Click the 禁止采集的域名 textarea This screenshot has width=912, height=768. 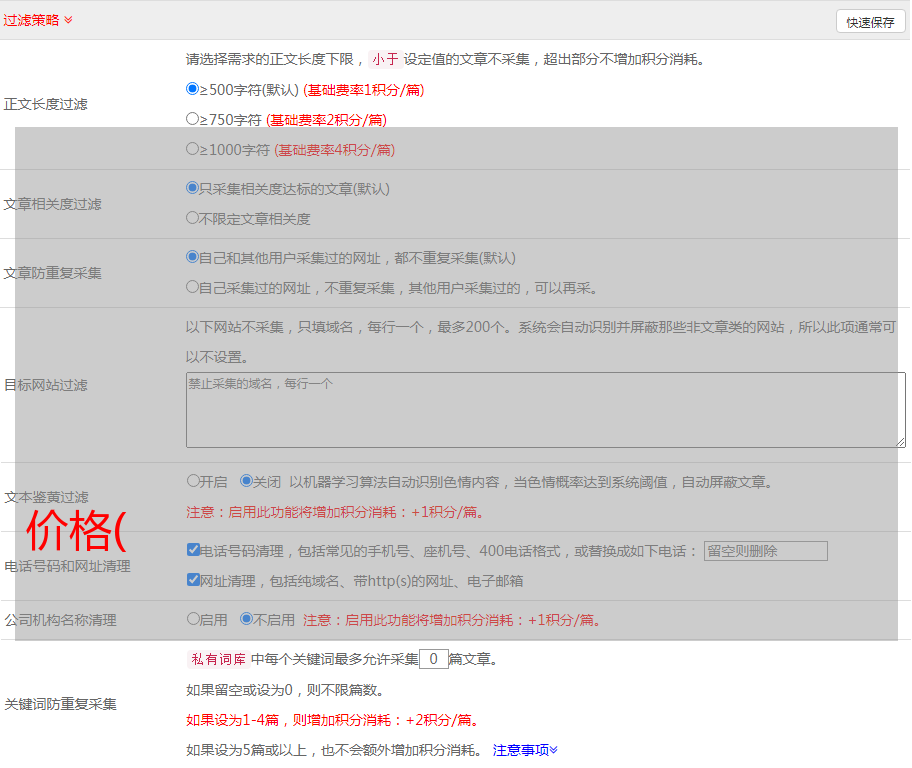coord(545,410)
